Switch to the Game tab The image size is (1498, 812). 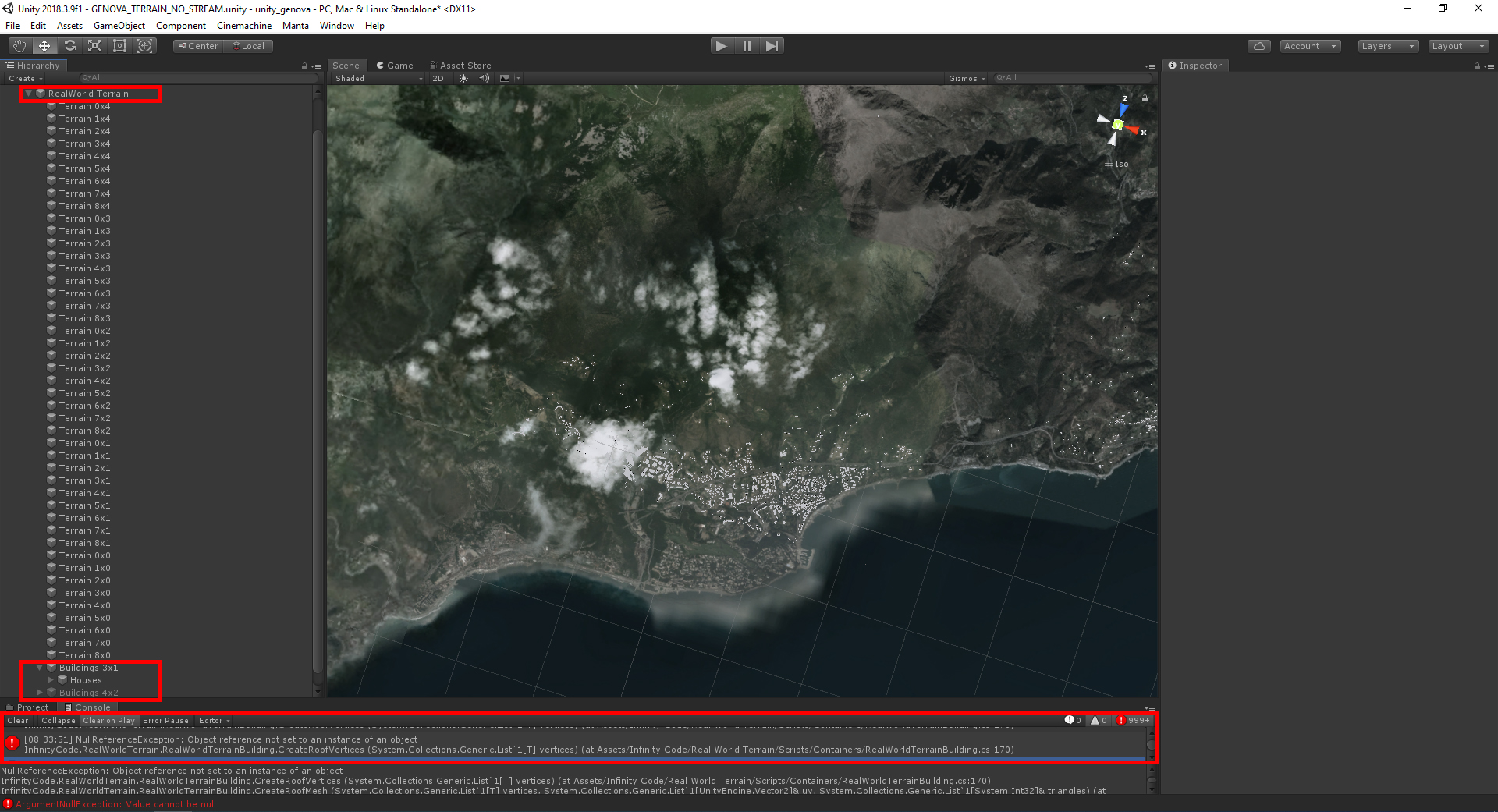click(395, 66)
